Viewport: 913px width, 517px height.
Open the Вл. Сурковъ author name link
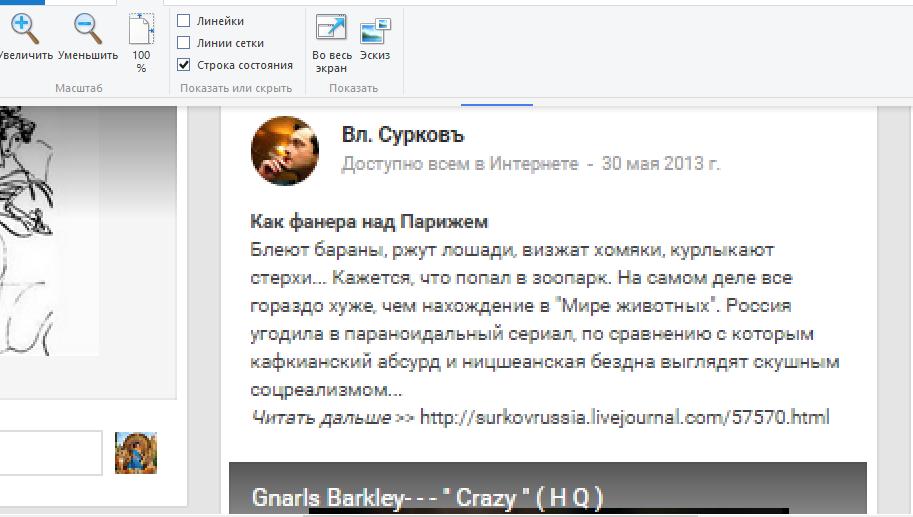tap(403, 135)
